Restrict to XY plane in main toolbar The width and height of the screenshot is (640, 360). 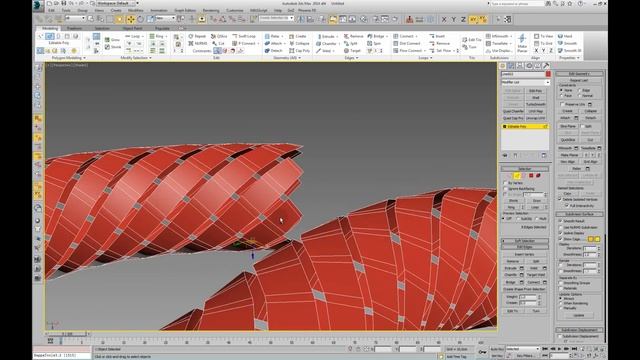click(473, 19)
